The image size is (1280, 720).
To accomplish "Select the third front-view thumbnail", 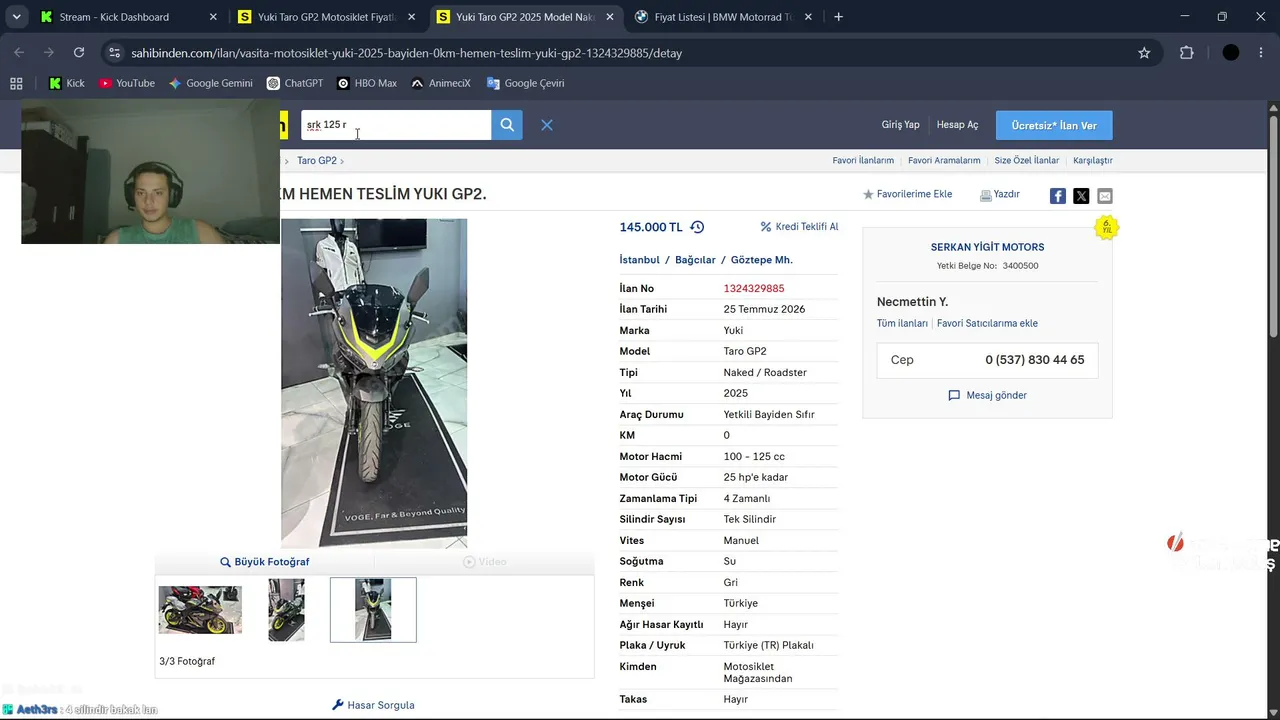I will [x=373, y=610].
